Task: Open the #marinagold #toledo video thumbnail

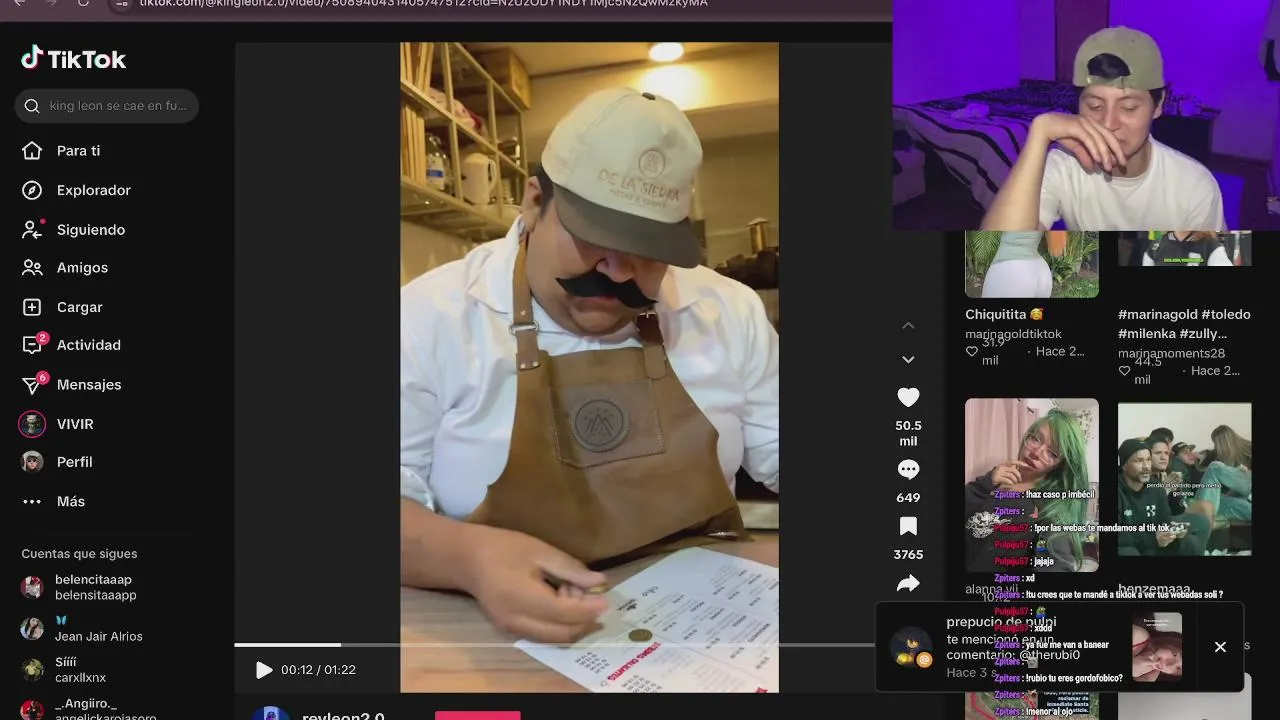Action: (1184, 248)
